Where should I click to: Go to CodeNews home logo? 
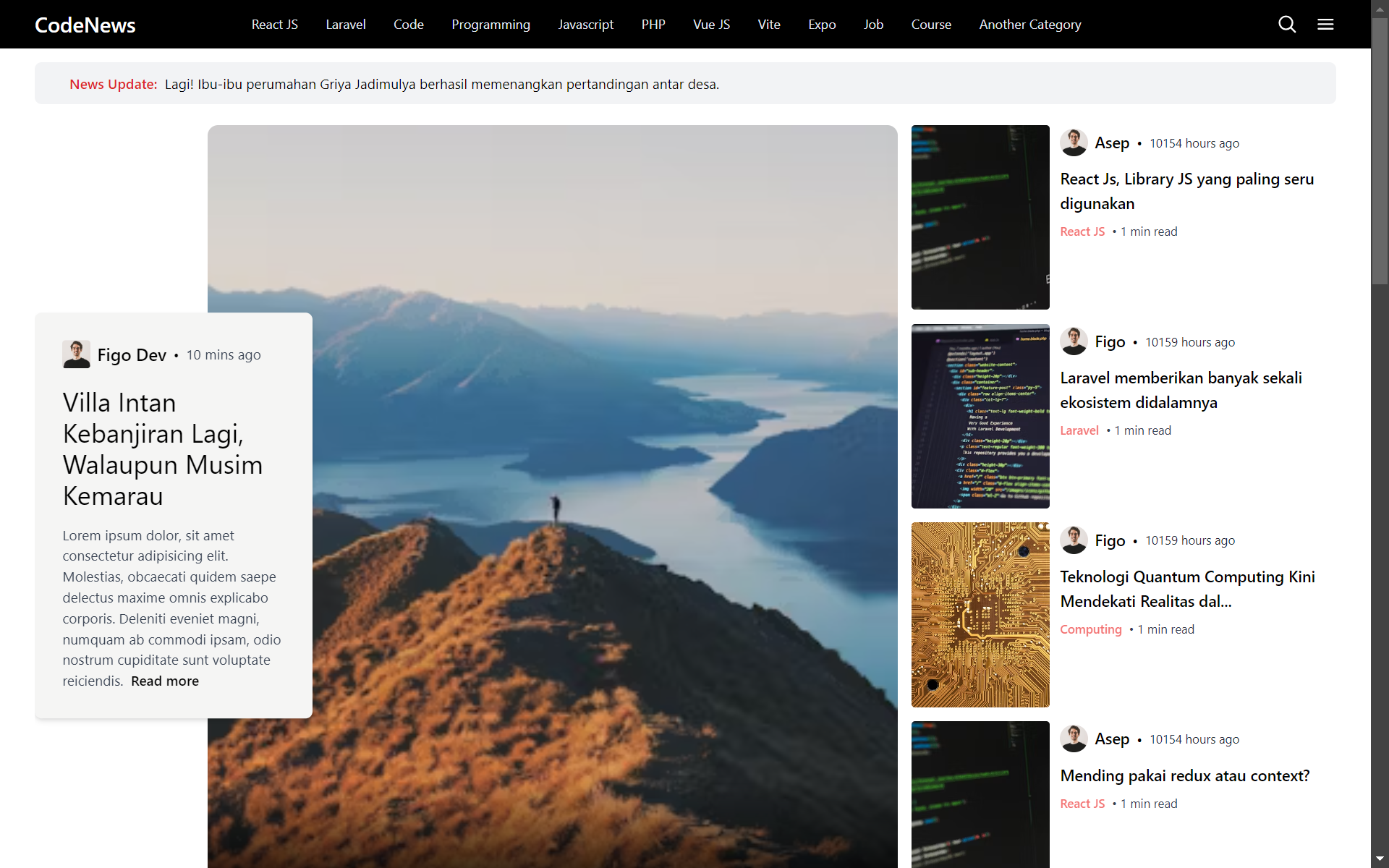[x=85, y=25]
